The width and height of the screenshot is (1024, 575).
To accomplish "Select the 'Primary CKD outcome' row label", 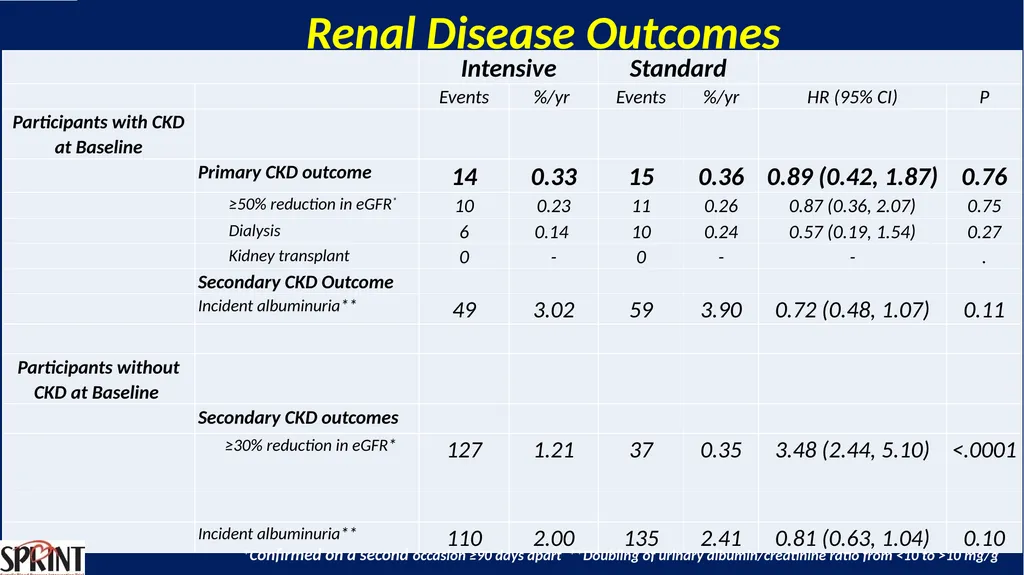I will pyautogui.click(x=285, y=172).
